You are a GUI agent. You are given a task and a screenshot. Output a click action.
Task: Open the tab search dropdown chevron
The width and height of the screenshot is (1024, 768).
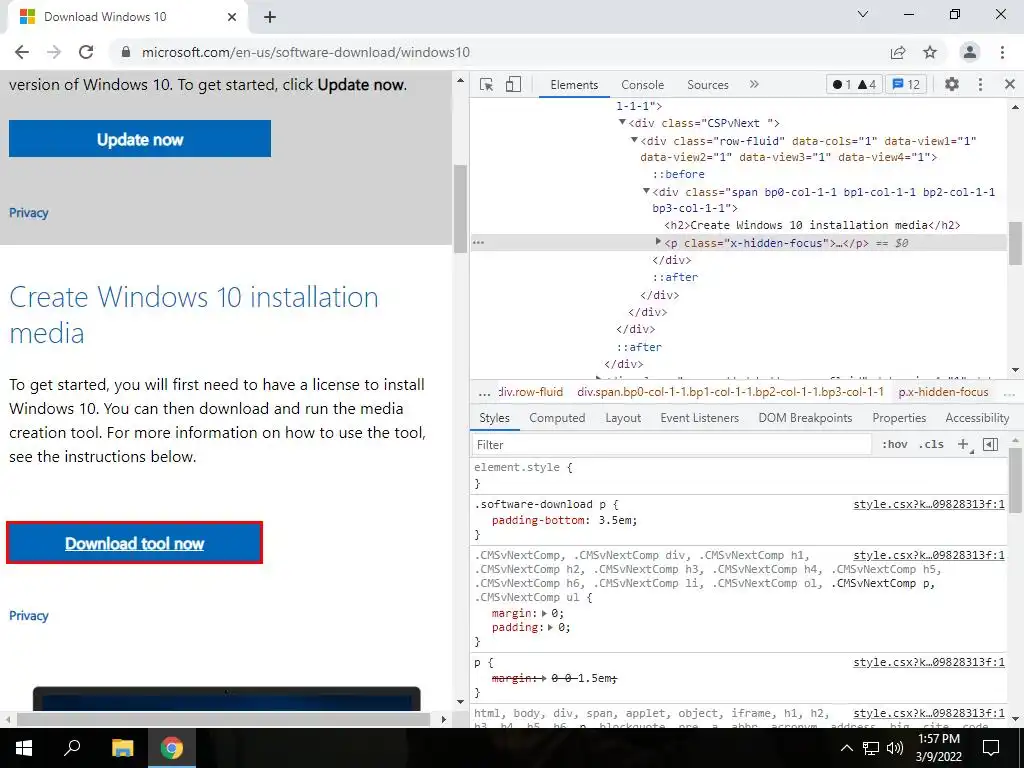[863, 14]
